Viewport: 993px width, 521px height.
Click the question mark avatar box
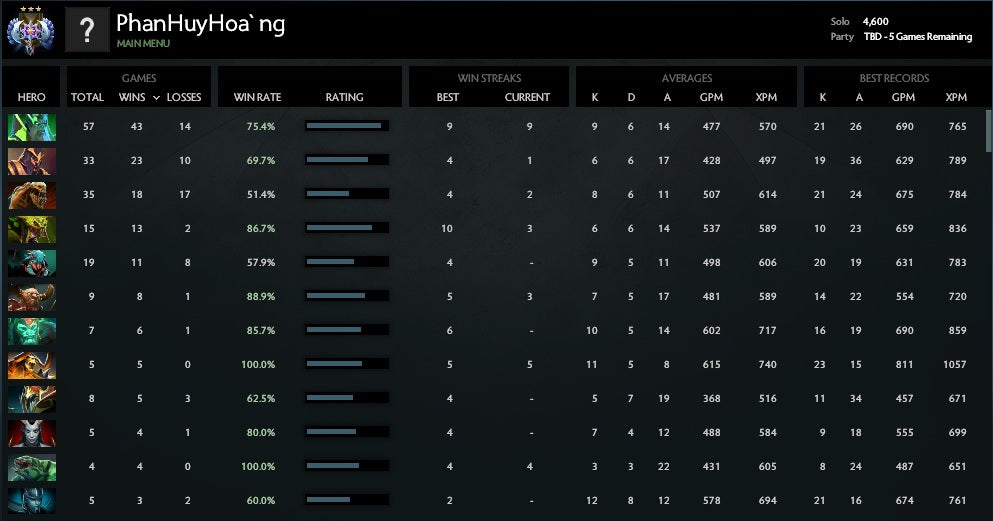click(x=87, y=31)
